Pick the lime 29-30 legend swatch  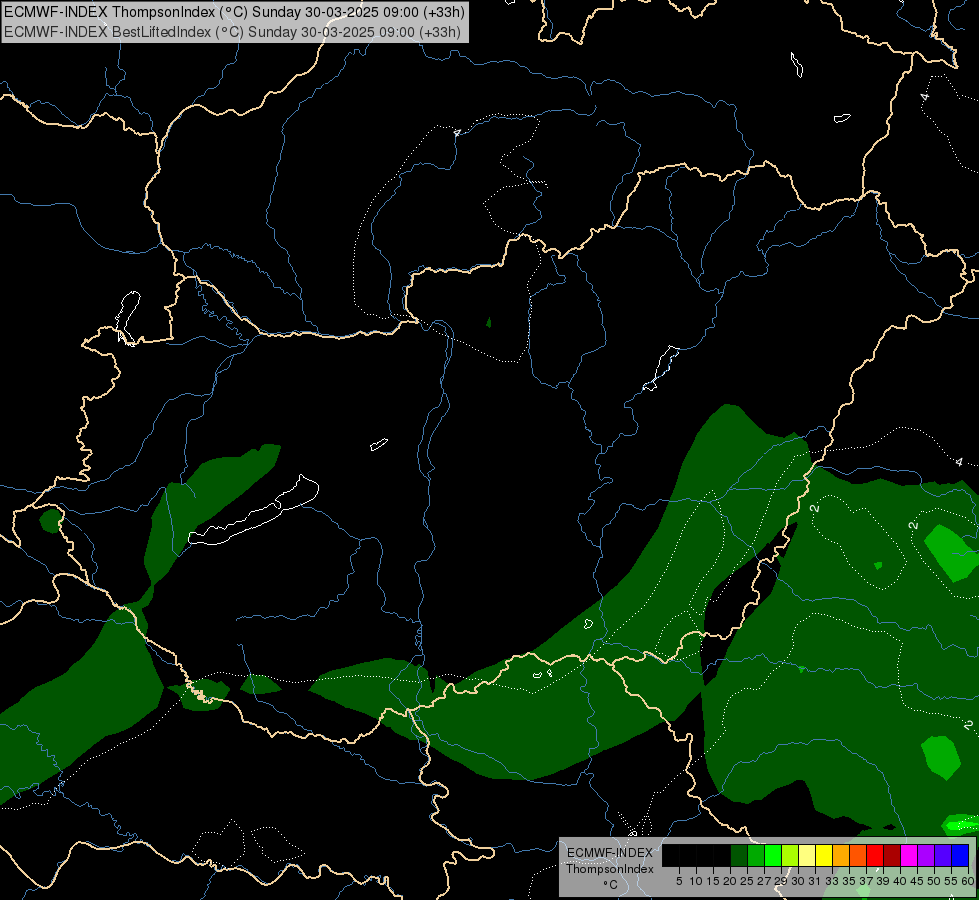tap(790, 855)
